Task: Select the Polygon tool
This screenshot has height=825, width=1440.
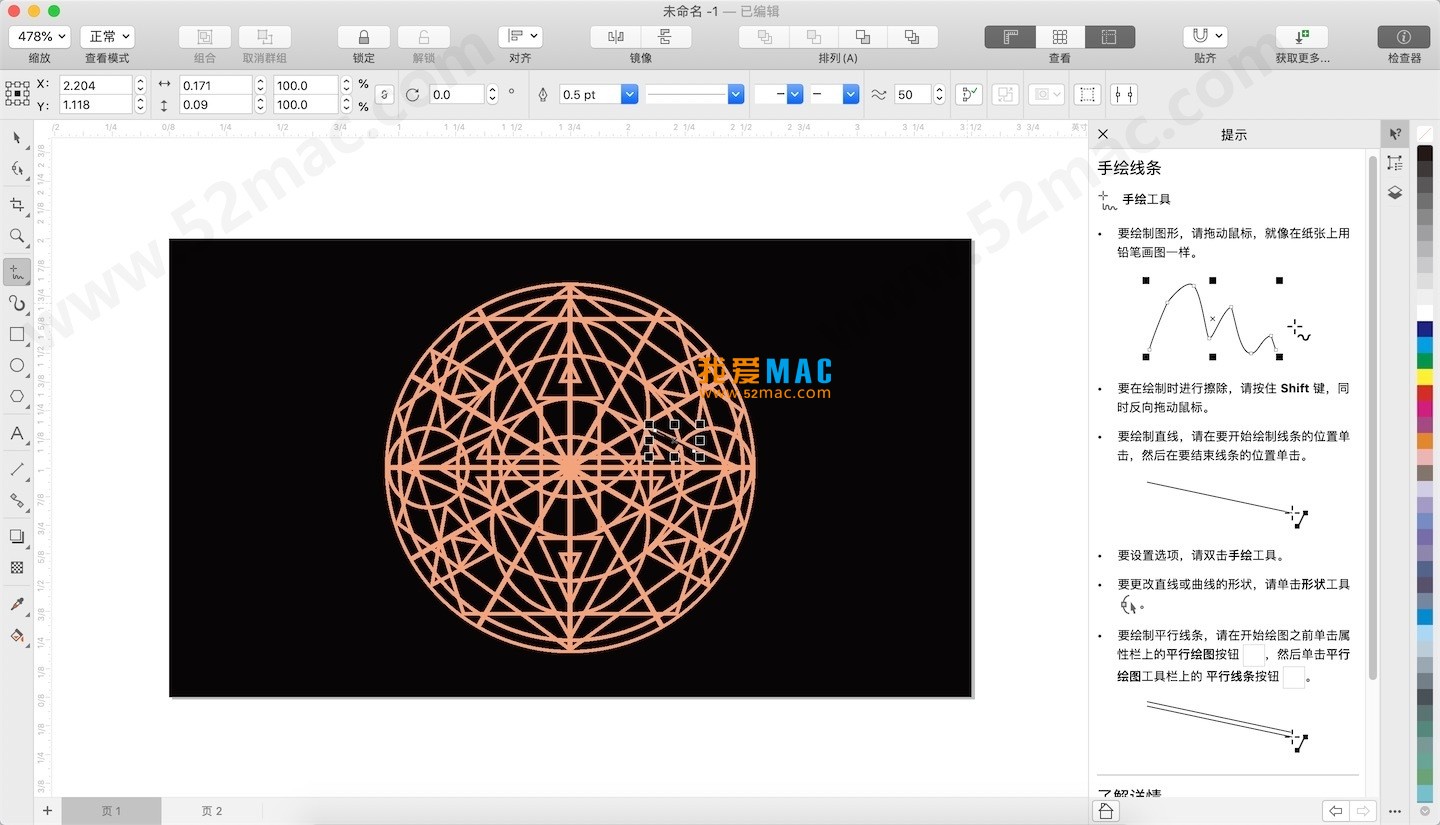Action: (x=17, y=396)
